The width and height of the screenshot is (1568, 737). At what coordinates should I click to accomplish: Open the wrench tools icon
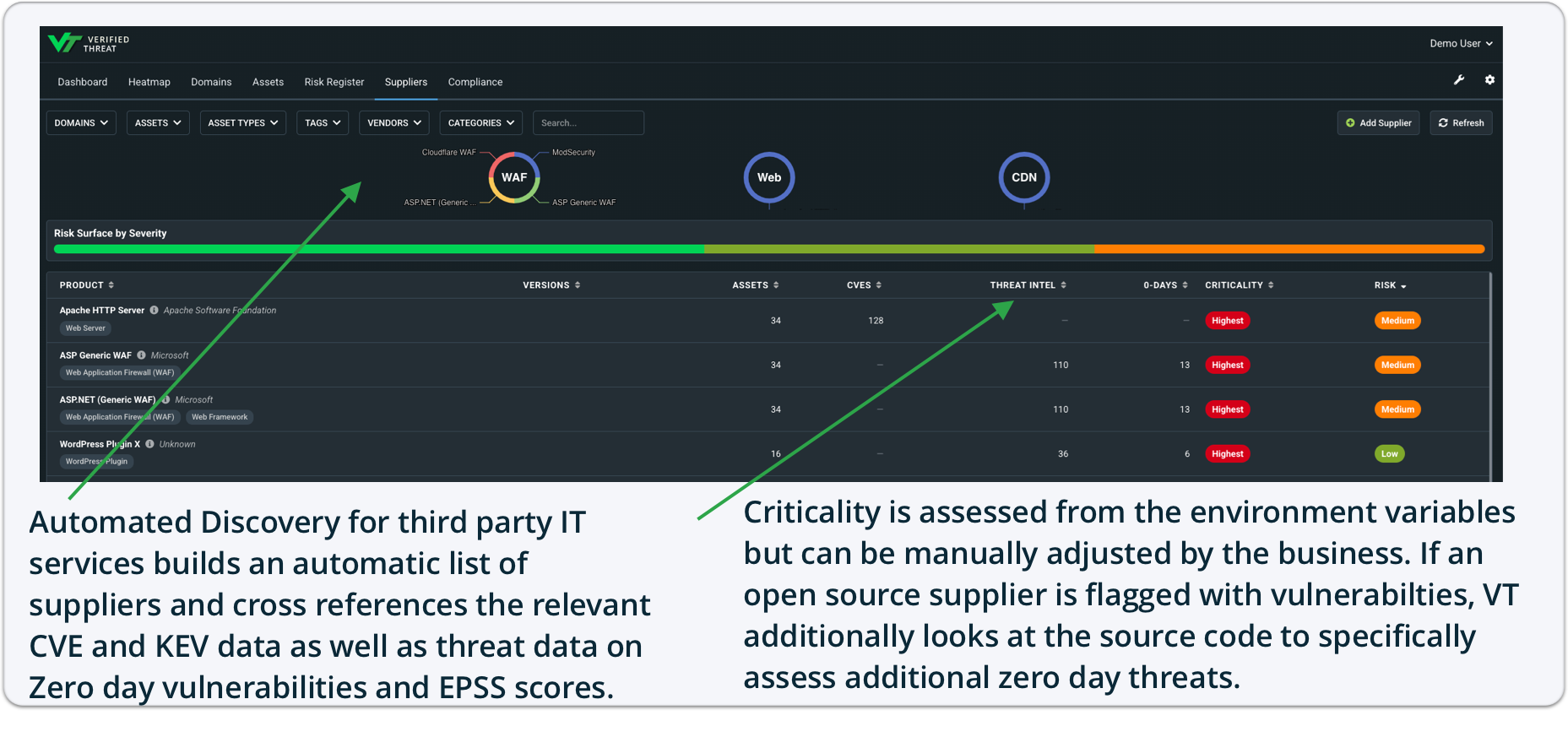coord(1459,80)
